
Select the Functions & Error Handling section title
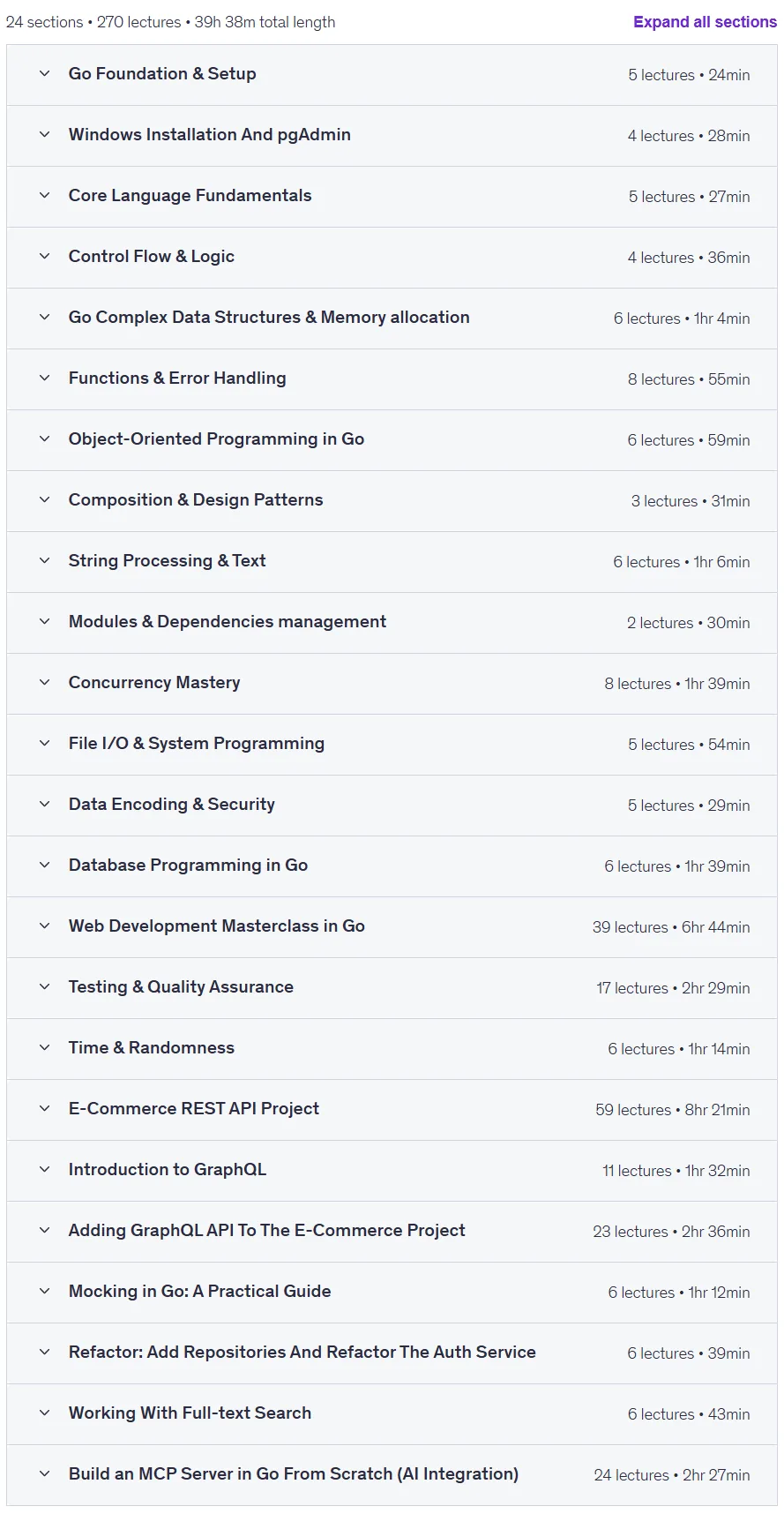tap(177, 378)
